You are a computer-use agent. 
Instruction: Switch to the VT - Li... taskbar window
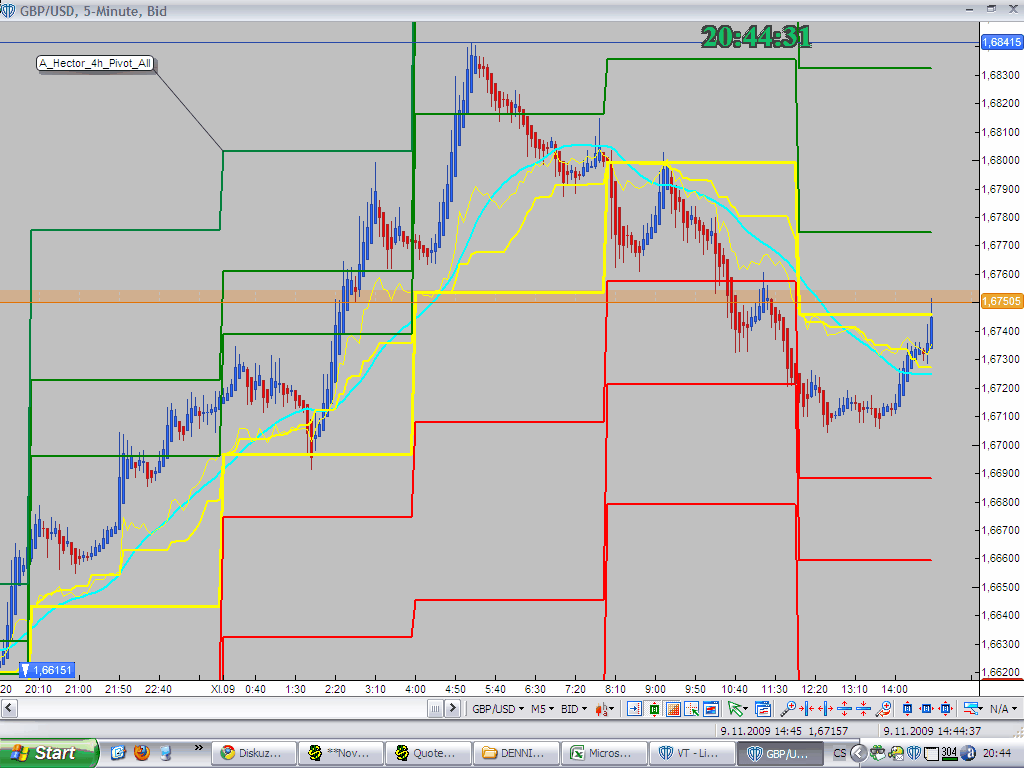click(692, 753)
